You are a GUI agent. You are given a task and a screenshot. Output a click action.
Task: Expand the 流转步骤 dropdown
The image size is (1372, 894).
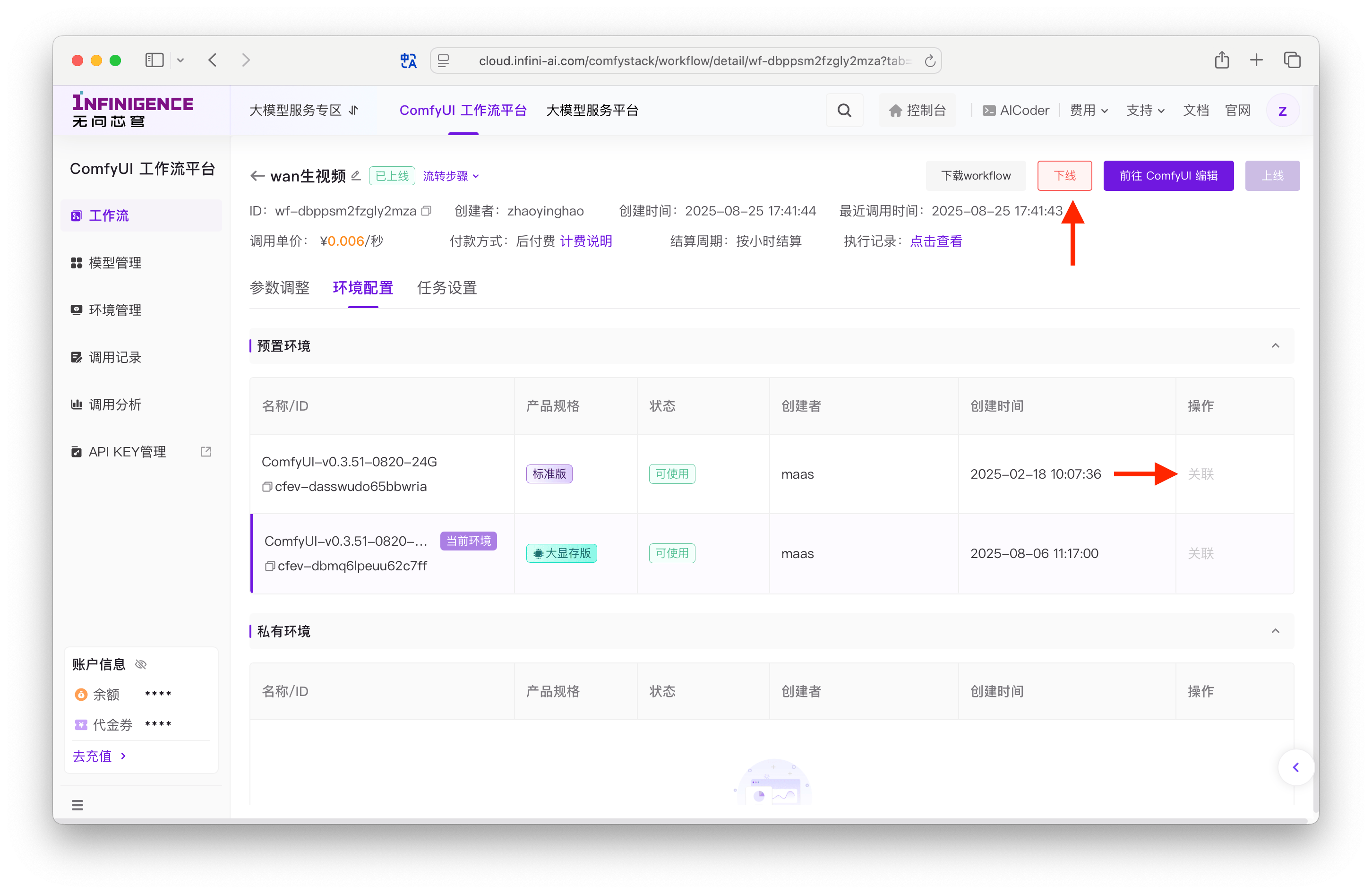[451, 176]
